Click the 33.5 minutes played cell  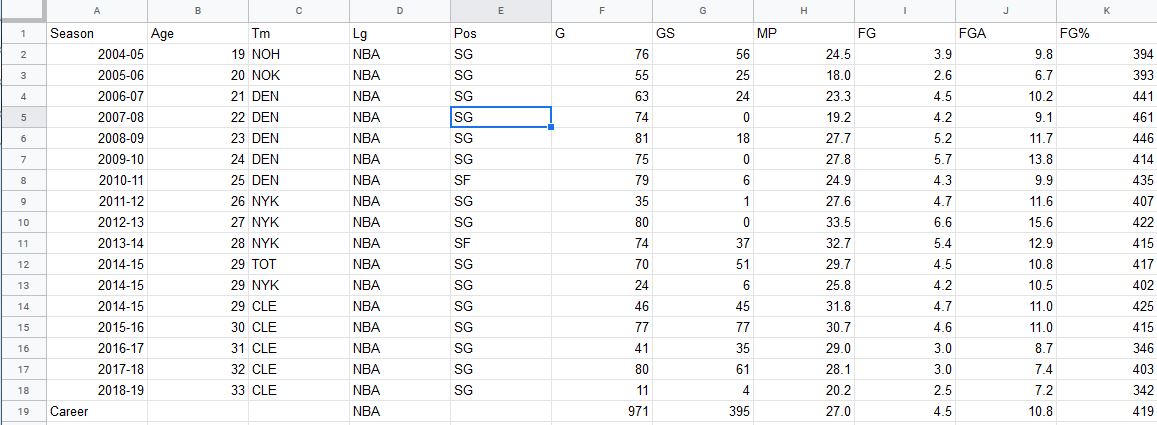click(803, 222)
